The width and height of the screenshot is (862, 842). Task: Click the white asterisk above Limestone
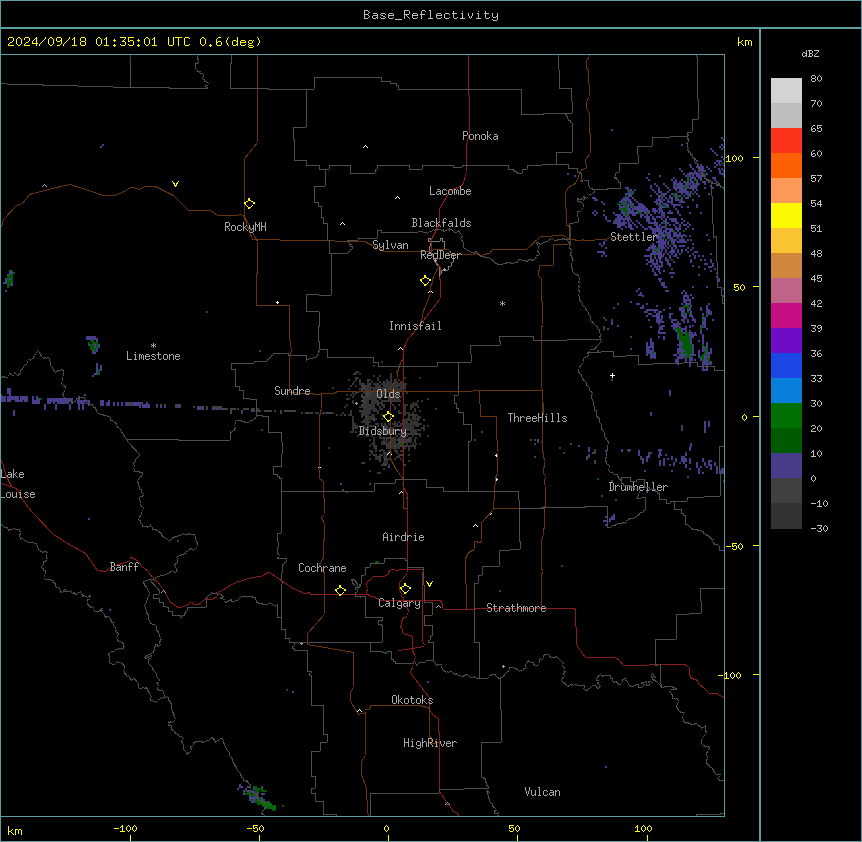point(153,345)
